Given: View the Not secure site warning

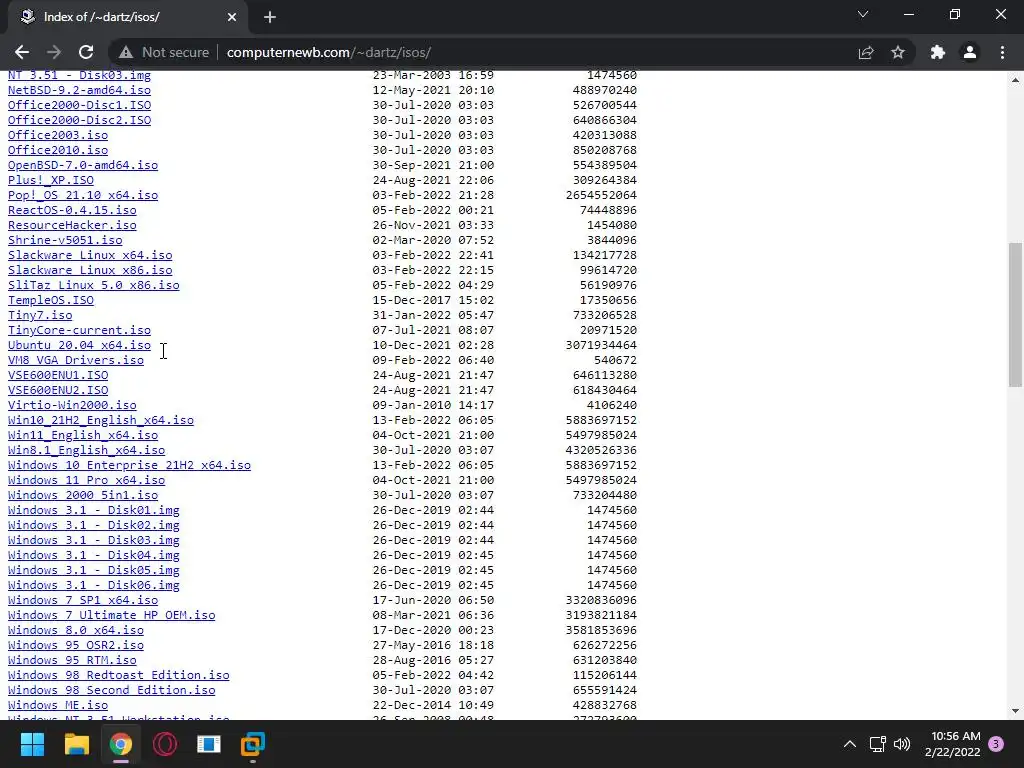Looking at the screenshot, I should (164, 52).
